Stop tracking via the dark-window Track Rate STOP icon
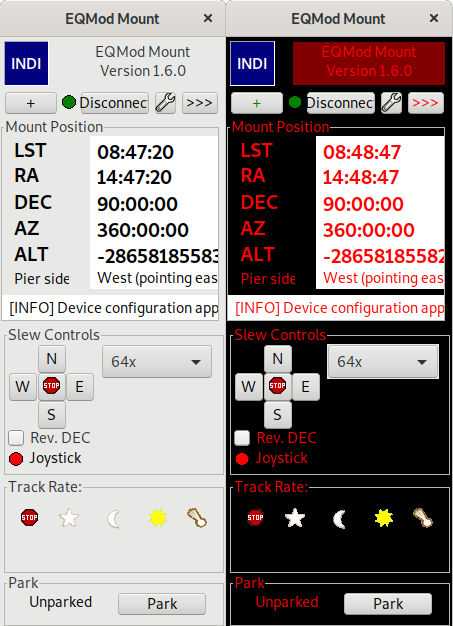The width and height of the screenshot is (453, 626). (x=255, y=517)
